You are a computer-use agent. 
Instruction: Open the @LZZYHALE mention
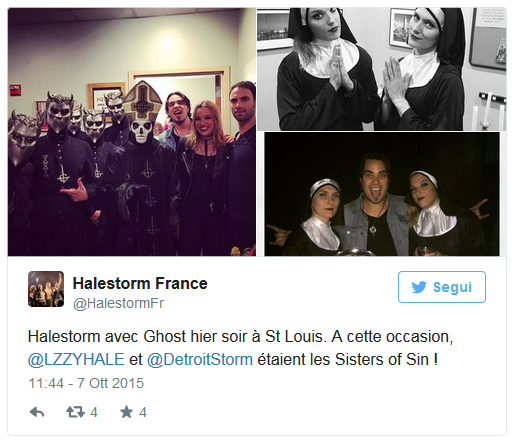click(76, 360)
